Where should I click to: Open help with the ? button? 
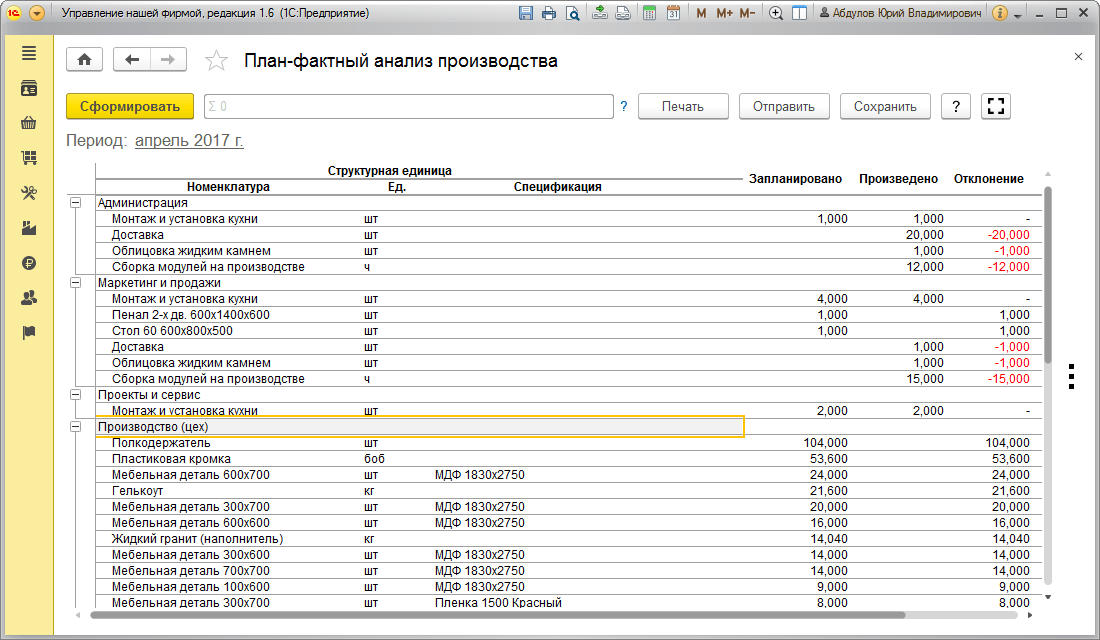[x=955, y=107]
